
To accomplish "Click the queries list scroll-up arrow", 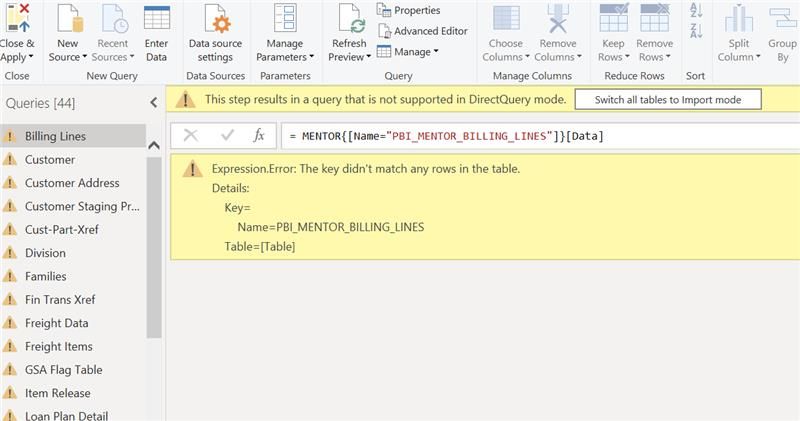I will pos(154,145).
